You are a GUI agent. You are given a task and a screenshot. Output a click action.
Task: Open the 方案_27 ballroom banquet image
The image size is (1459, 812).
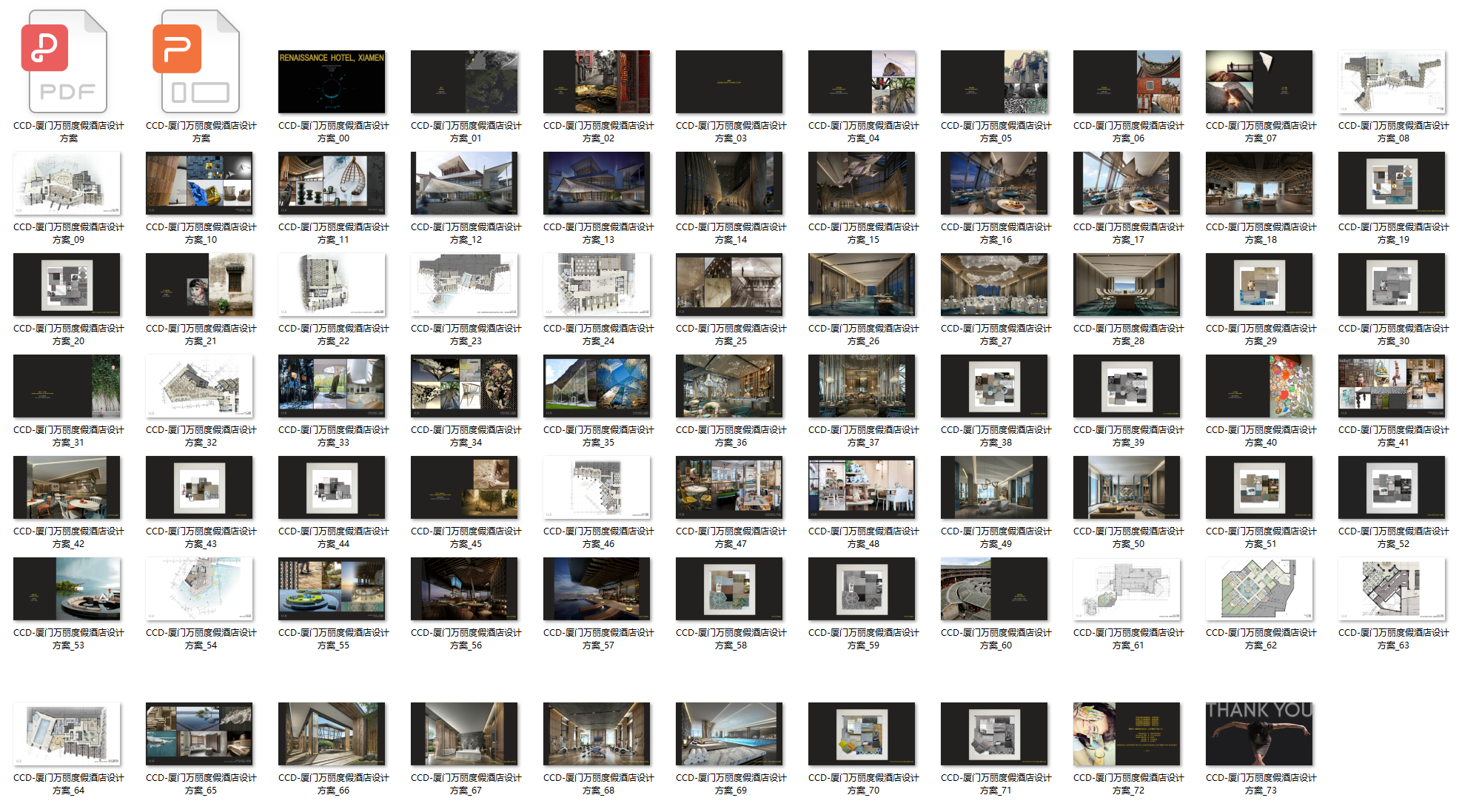point(994,284)
